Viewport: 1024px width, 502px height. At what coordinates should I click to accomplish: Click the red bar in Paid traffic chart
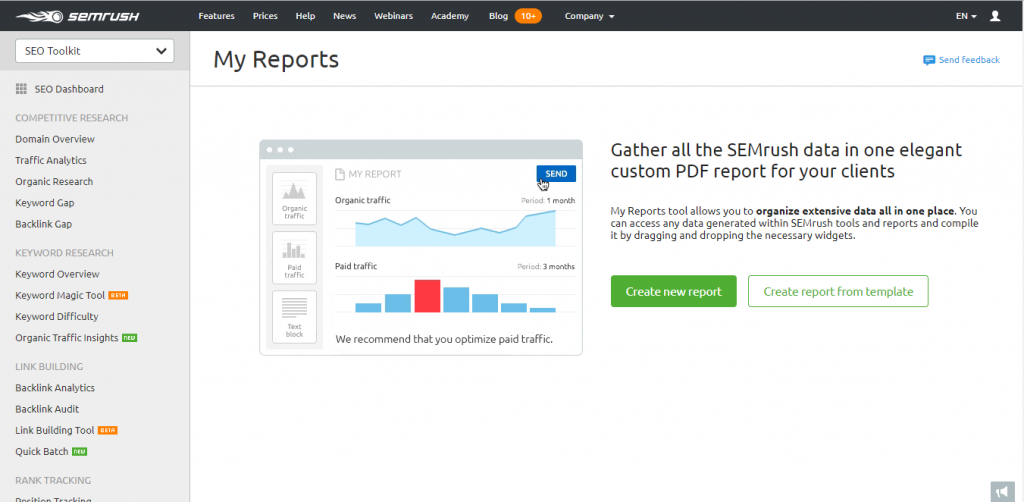coord(427,296)
